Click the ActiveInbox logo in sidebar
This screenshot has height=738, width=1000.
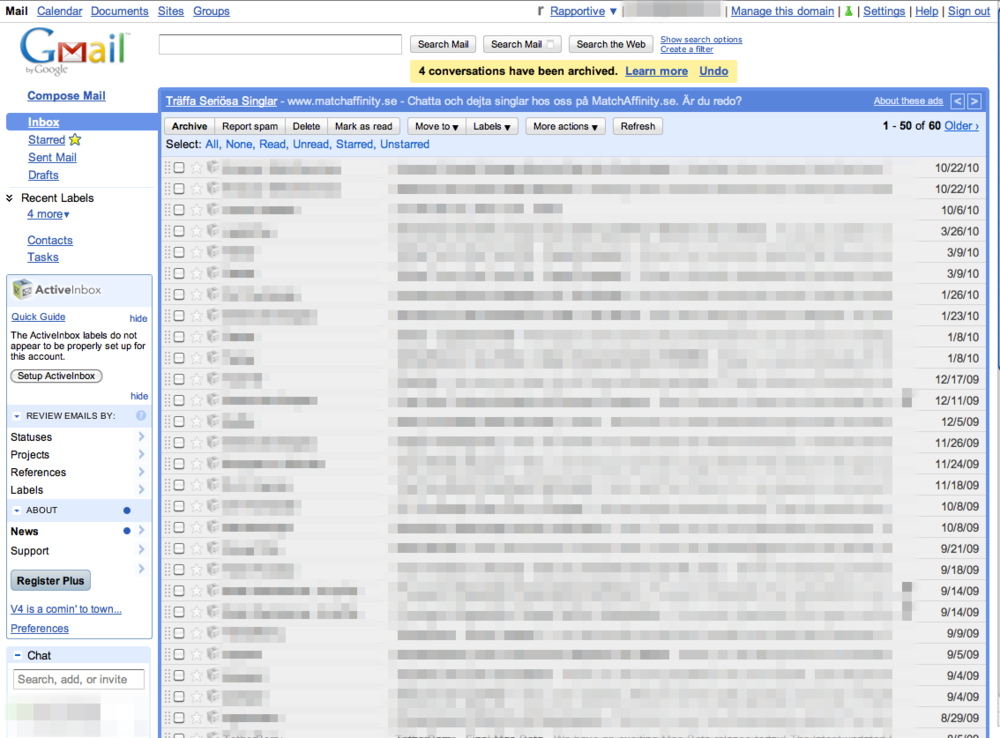[x=57, y=289]
